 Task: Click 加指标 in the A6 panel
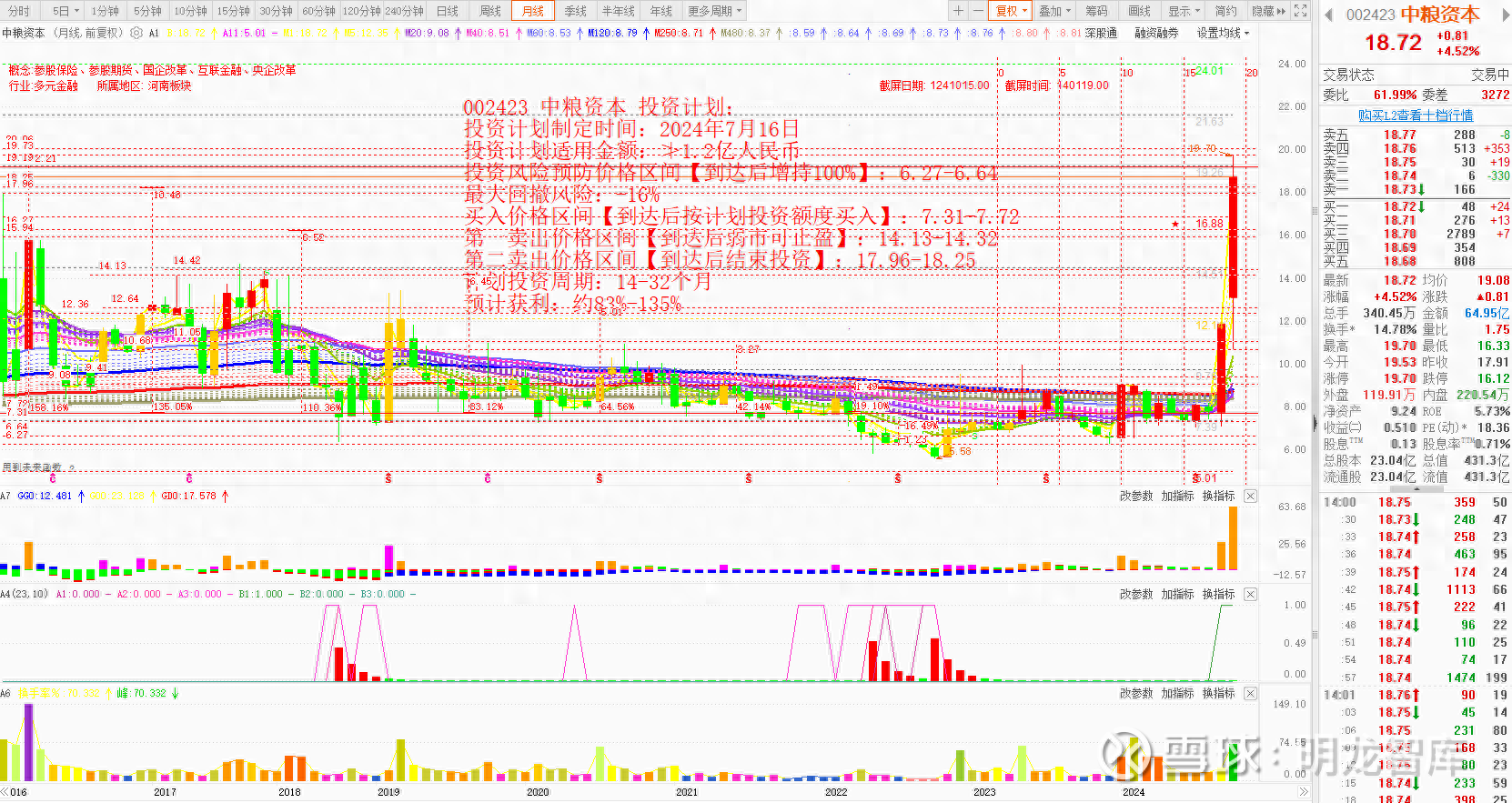1177,693
